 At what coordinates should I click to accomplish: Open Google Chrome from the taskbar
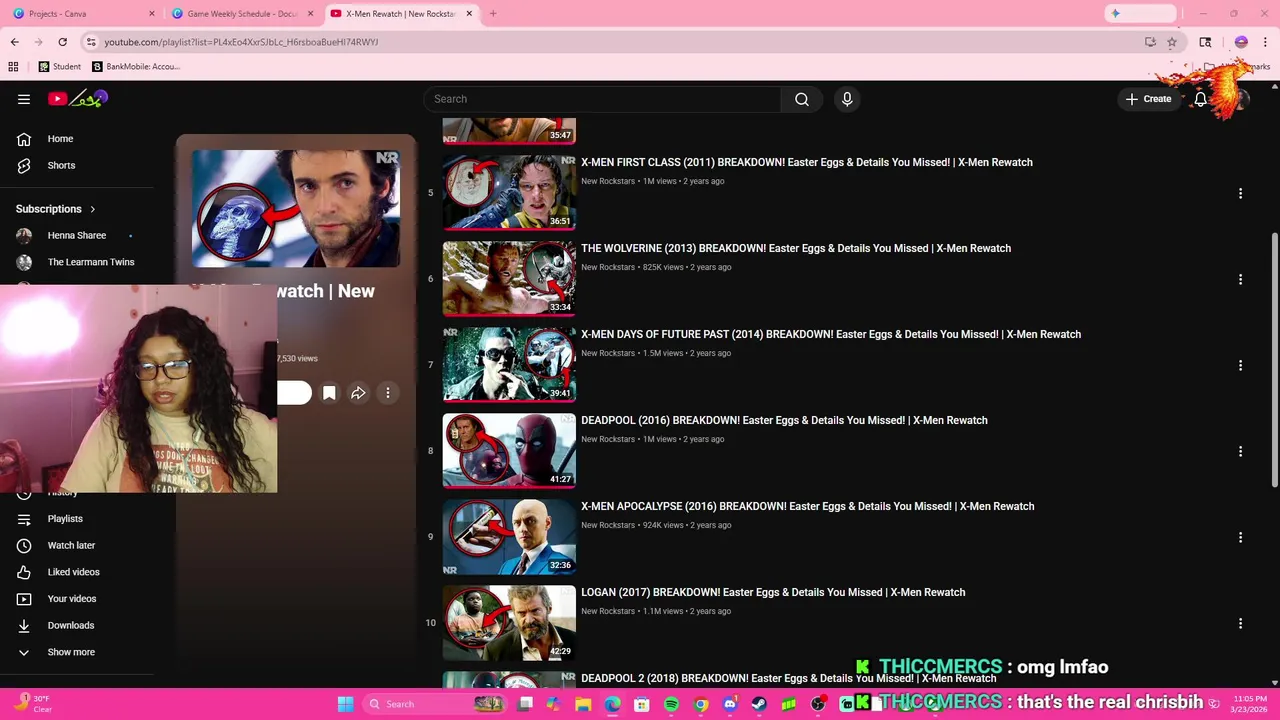coord(701,704)
